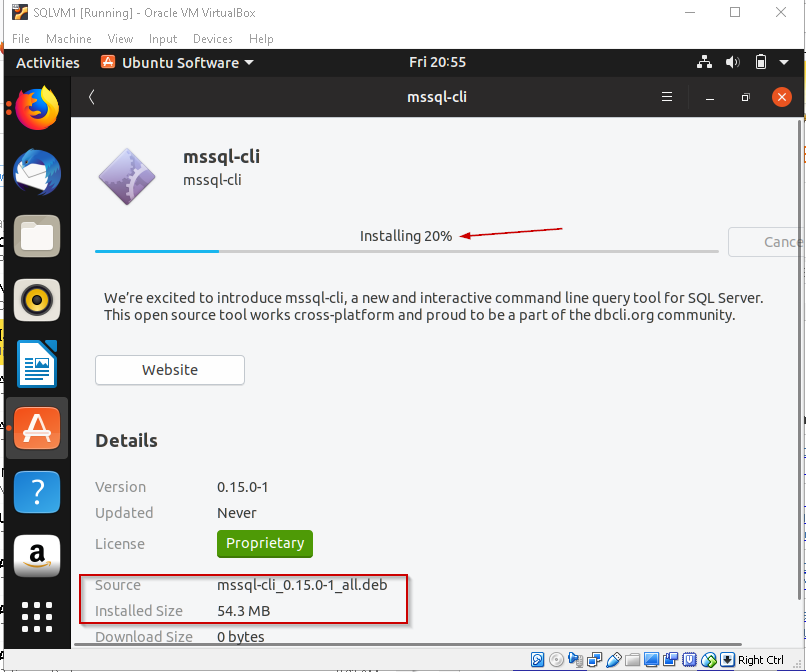Click the battery icon in top bar
This screenshot has width=806, height=672.
tap(761, 62)
